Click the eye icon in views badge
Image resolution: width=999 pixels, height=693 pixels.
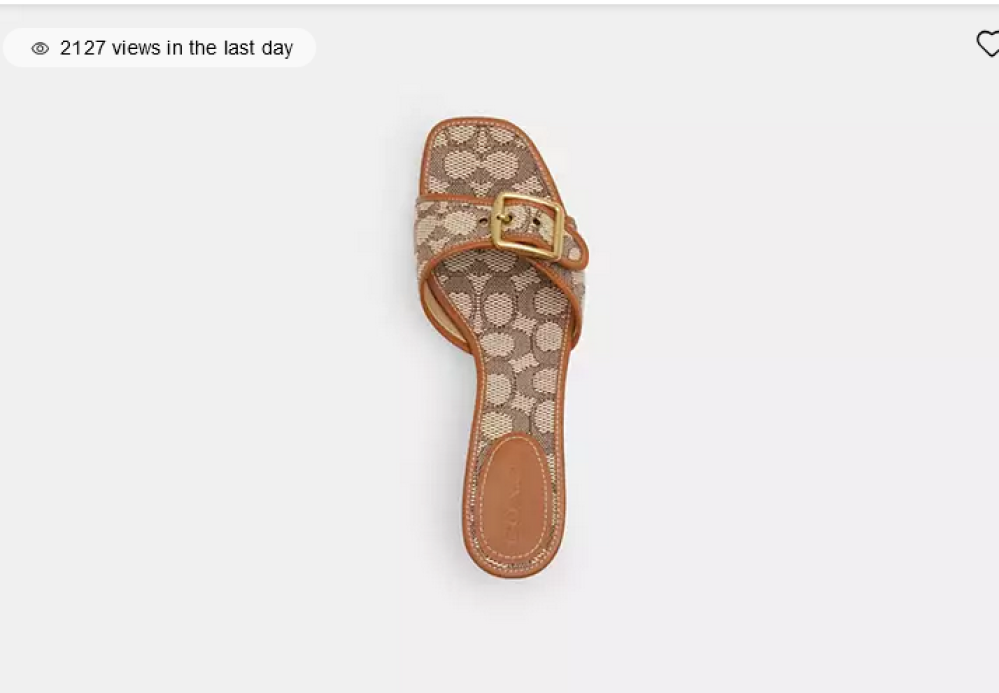click(x=40, y=48)
